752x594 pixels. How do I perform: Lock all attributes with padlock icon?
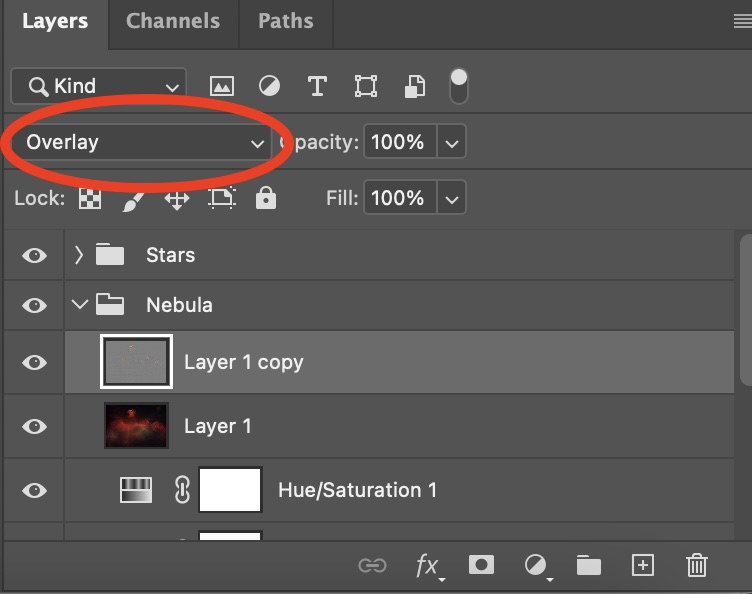(265, 198)
